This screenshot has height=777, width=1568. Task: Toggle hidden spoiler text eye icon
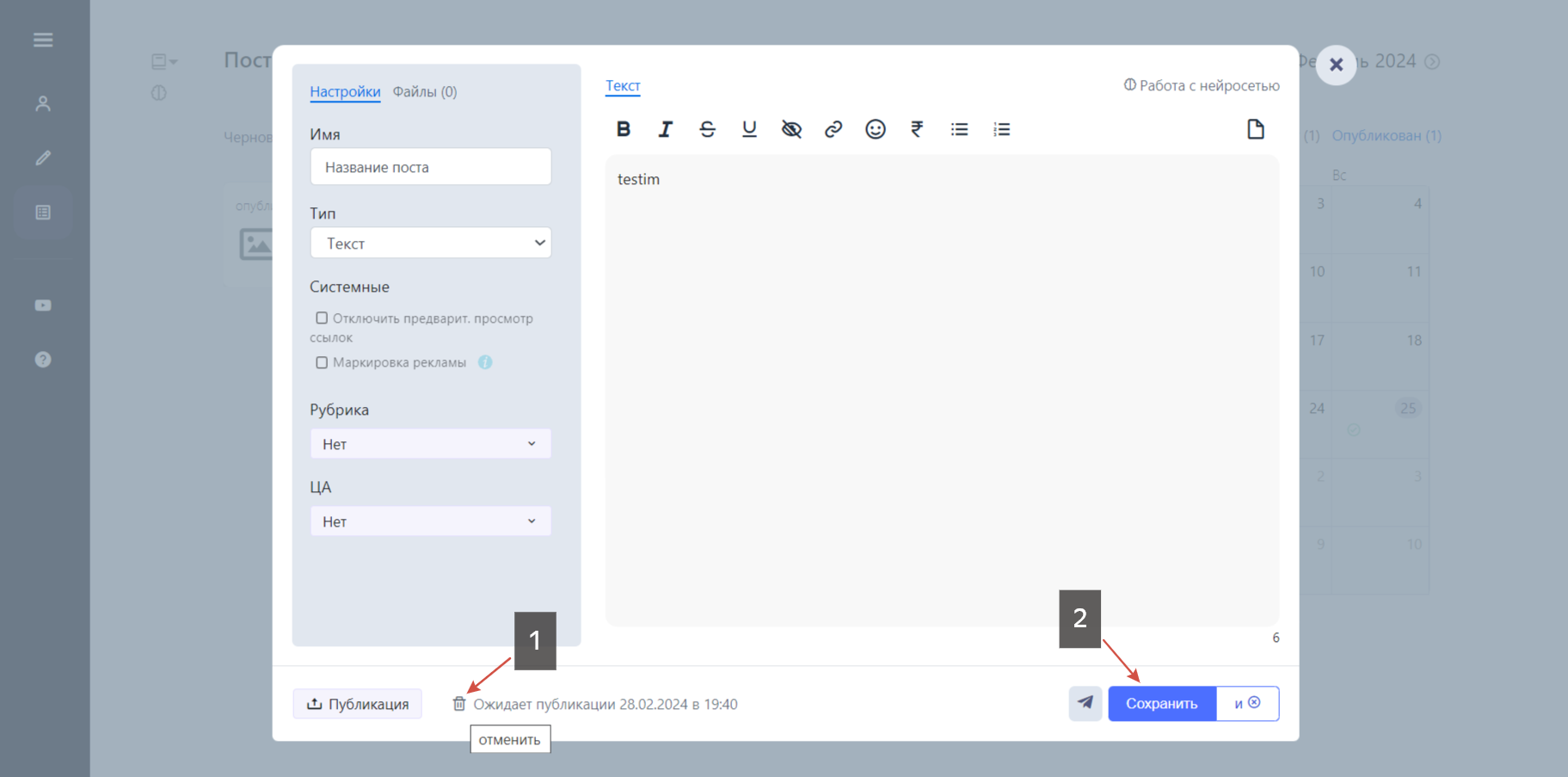791,129
